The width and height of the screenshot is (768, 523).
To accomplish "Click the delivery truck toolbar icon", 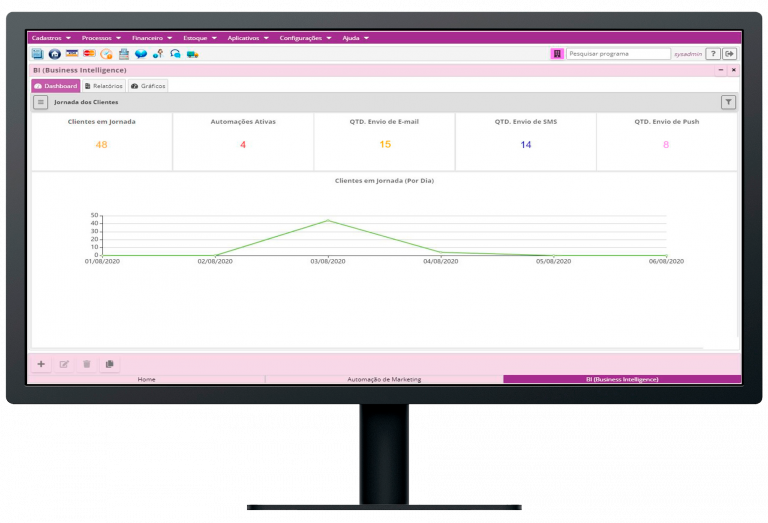I will tap(192, 54).
